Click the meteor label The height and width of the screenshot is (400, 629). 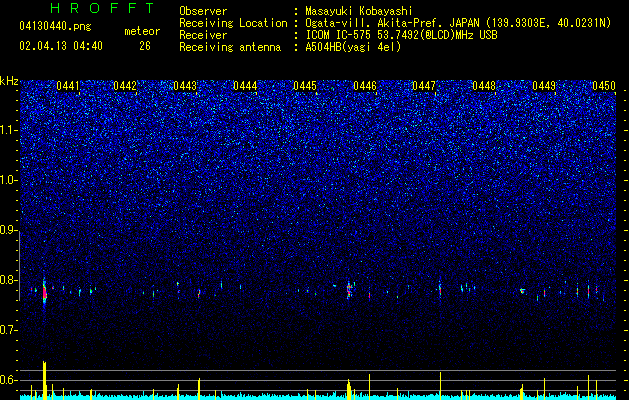click(142, 31)
